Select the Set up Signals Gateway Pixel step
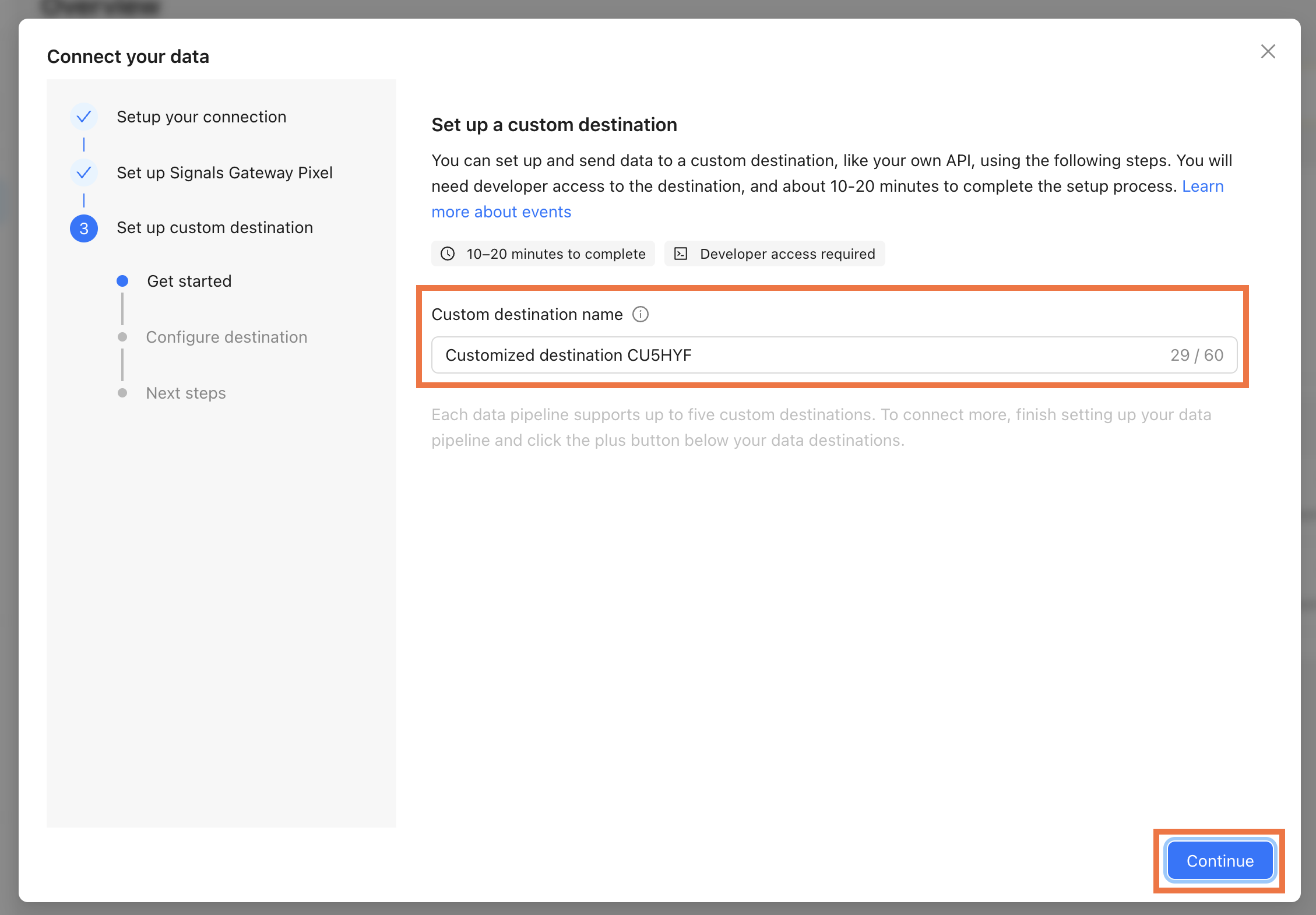1316x915 pixels. (x=224, y=173)
